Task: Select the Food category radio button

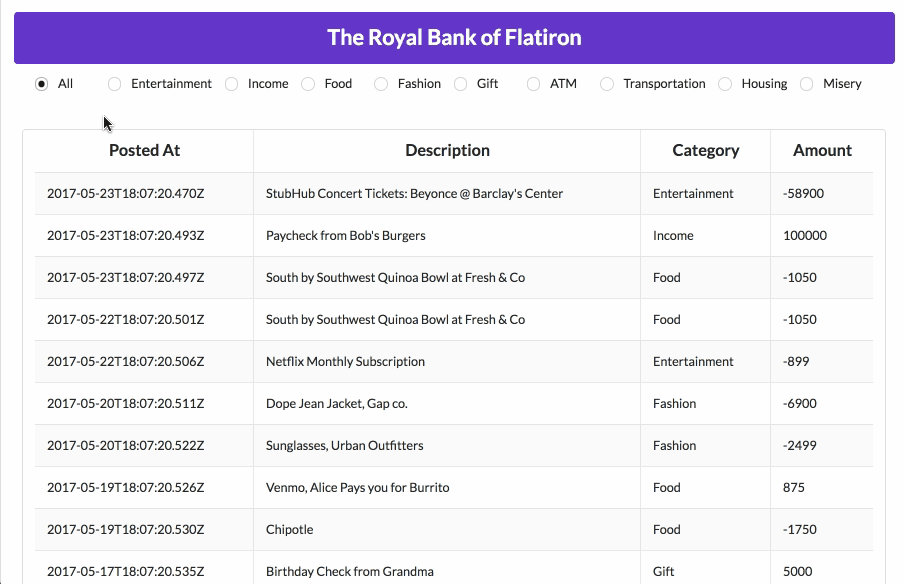Action: point(308,84)
